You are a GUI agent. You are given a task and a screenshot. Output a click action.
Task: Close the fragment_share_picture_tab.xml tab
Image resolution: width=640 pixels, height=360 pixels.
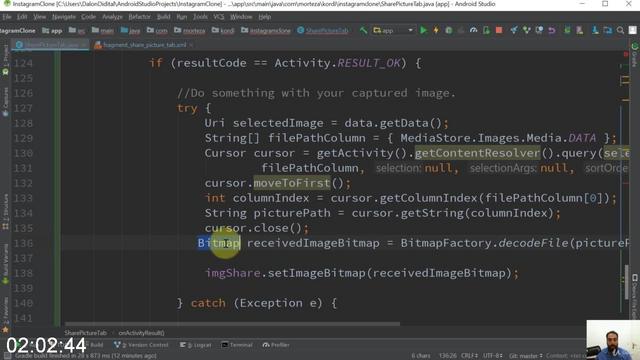pos(191,45)
